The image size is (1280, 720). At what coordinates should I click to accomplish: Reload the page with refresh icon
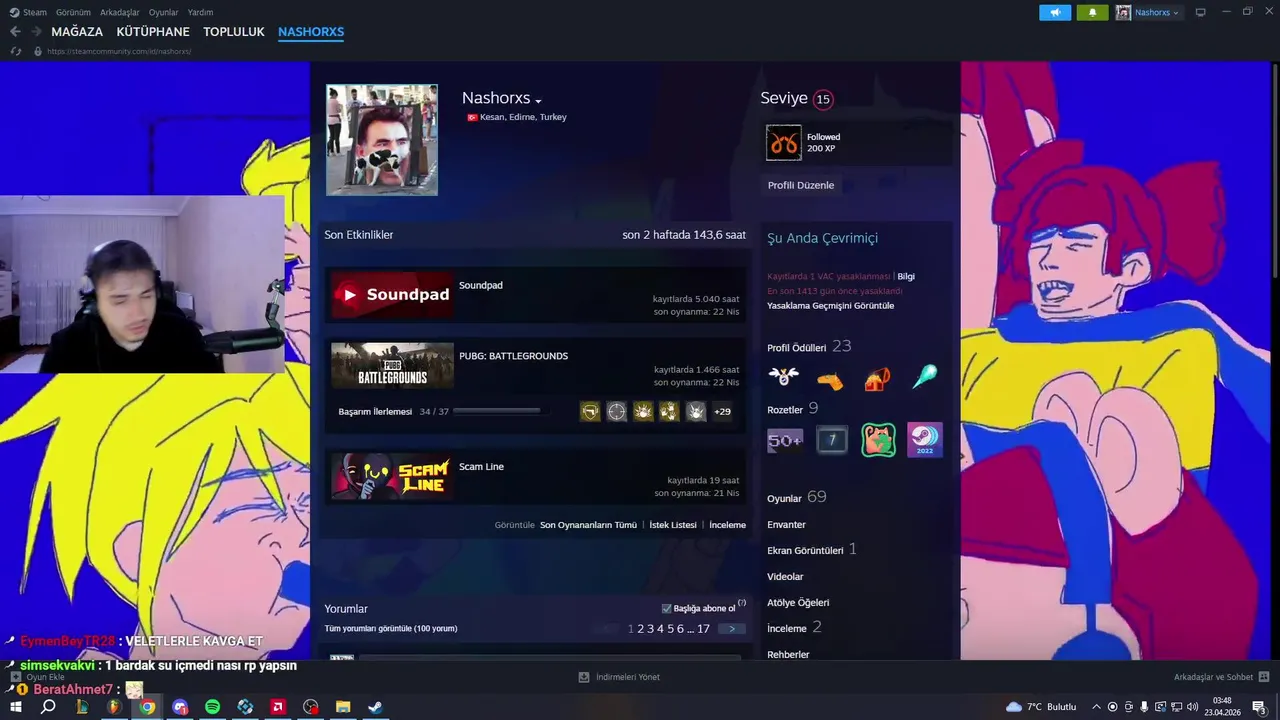pos(16,51)
